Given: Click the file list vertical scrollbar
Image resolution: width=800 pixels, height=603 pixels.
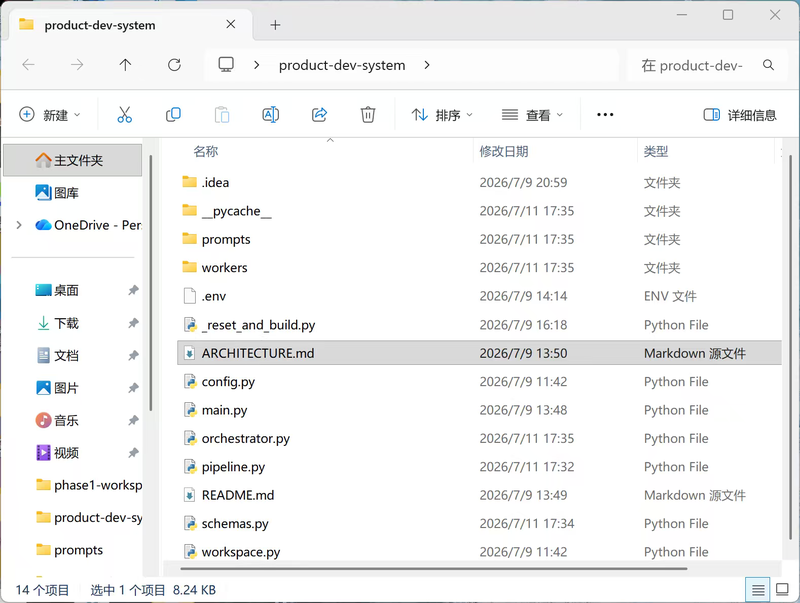Looking at the screenshot, I should click(790, 347).
